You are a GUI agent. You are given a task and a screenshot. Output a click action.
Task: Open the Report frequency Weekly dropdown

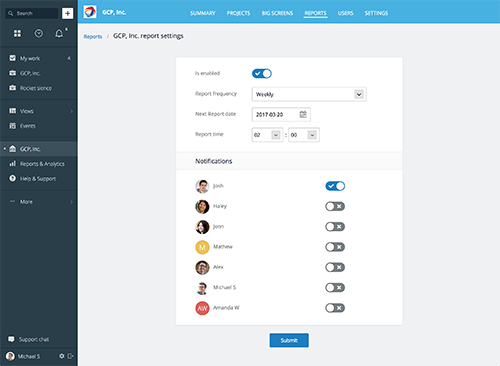click(x=309, y=94)
